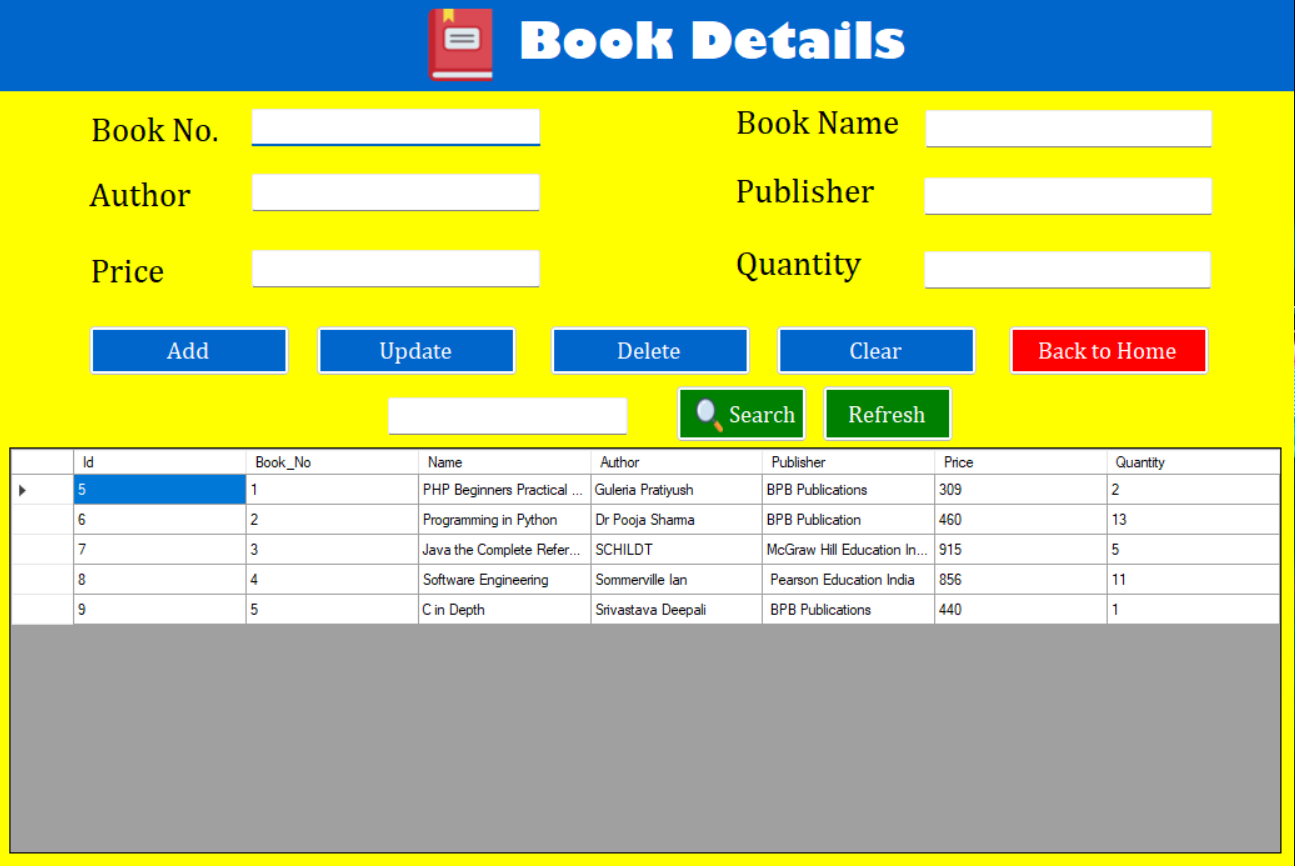Click the Name column header

point(503,462)
